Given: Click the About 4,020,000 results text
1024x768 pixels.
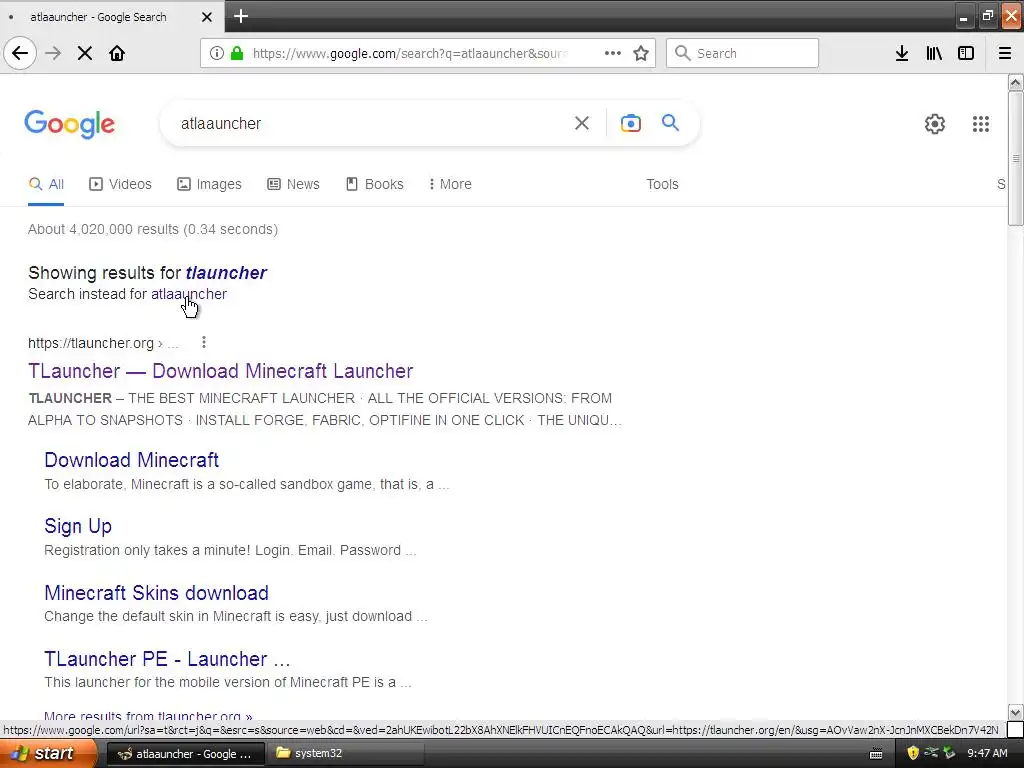Looking at the screenshot, I should coord(153,229).
